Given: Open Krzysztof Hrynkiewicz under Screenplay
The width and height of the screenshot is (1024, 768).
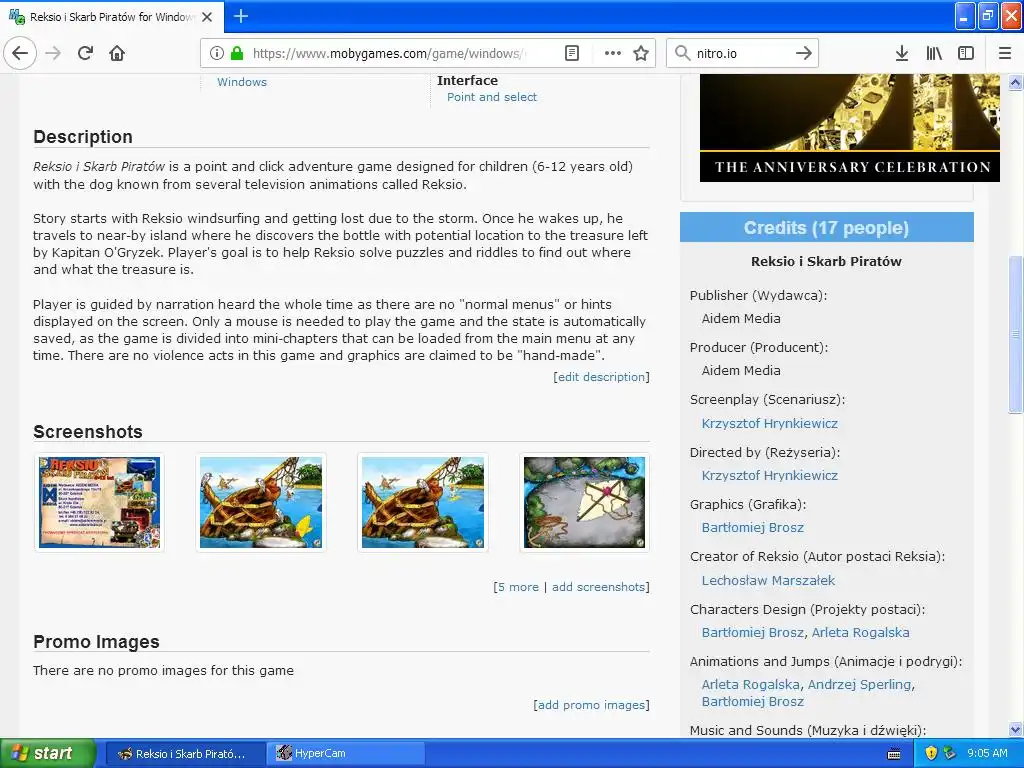Looking at the screenshot, I should [769, 423].
